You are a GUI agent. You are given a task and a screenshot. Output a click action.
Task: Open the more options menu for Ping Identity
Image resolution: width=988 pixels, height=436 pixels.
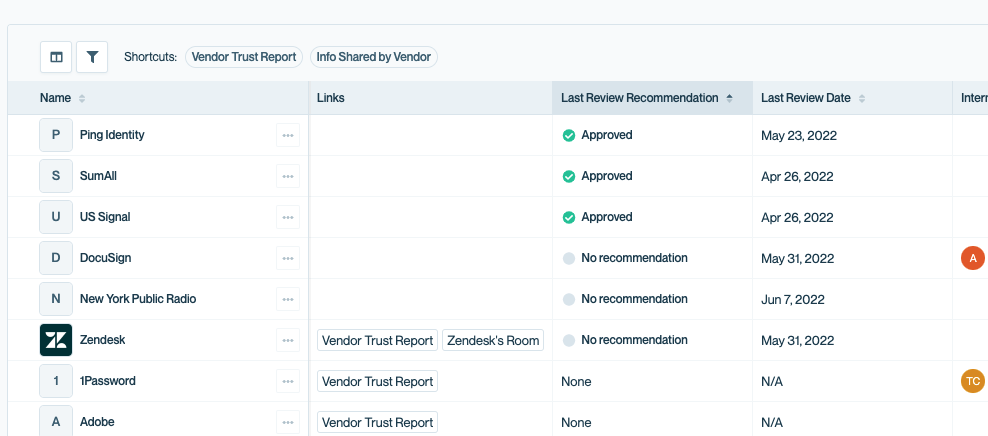(288, 135)
